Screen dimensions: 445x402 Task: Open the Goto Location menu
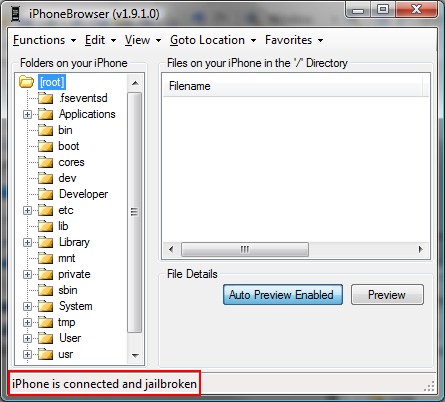pyautogui.click(x=213, y=40)
